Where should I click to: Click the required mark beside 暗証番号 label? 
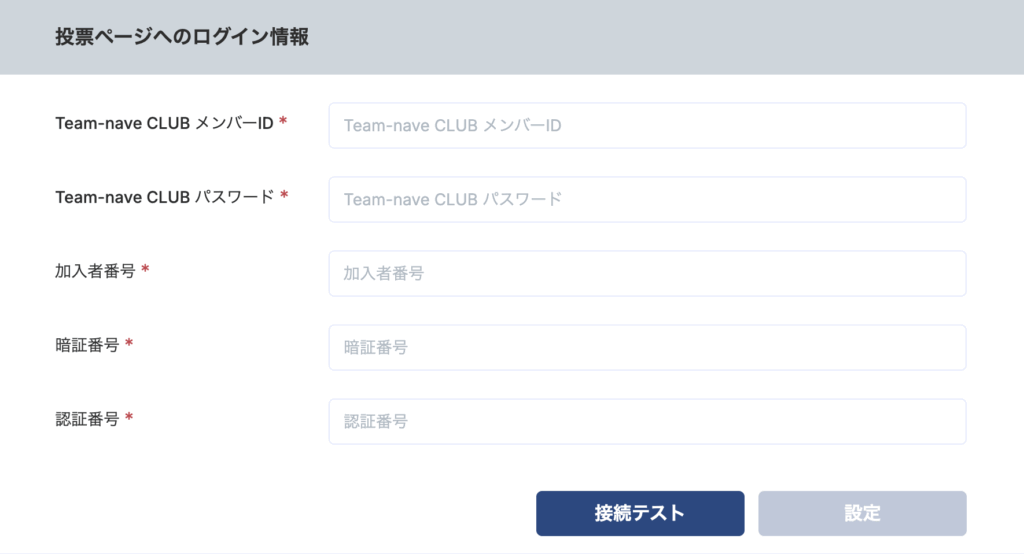129,343
